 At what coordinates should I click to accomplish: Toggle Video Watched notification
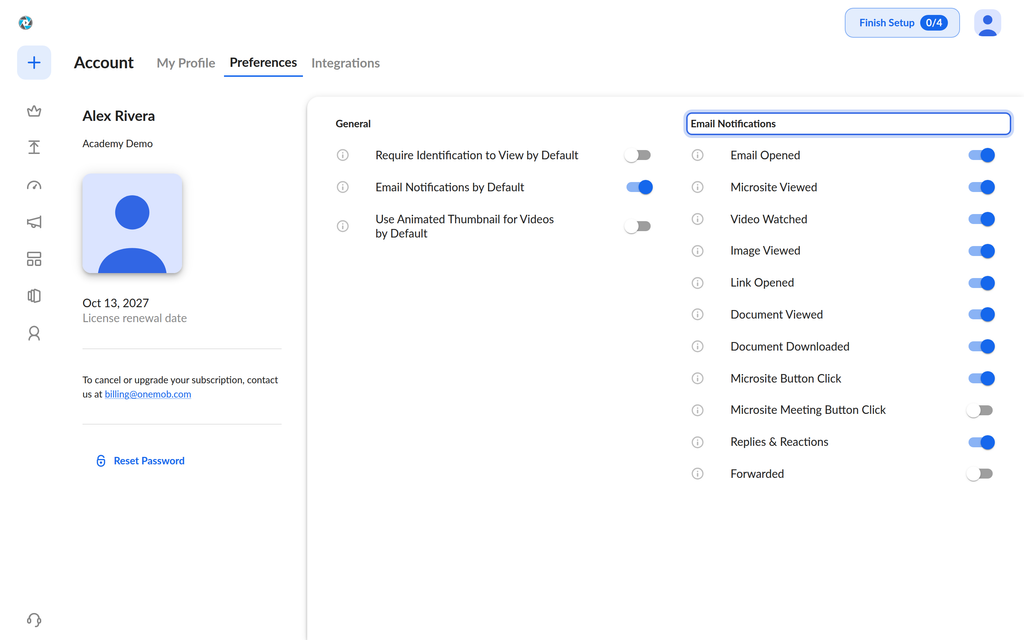pyautogui.click(x=981, y=219)
